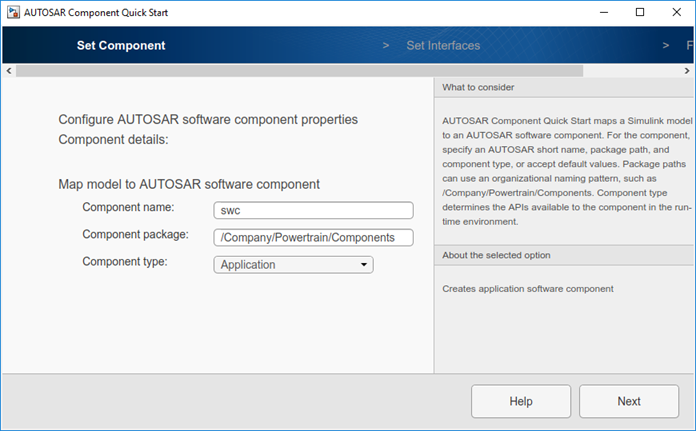Click Next to continue
696x431 pixels.
point(628,402)
